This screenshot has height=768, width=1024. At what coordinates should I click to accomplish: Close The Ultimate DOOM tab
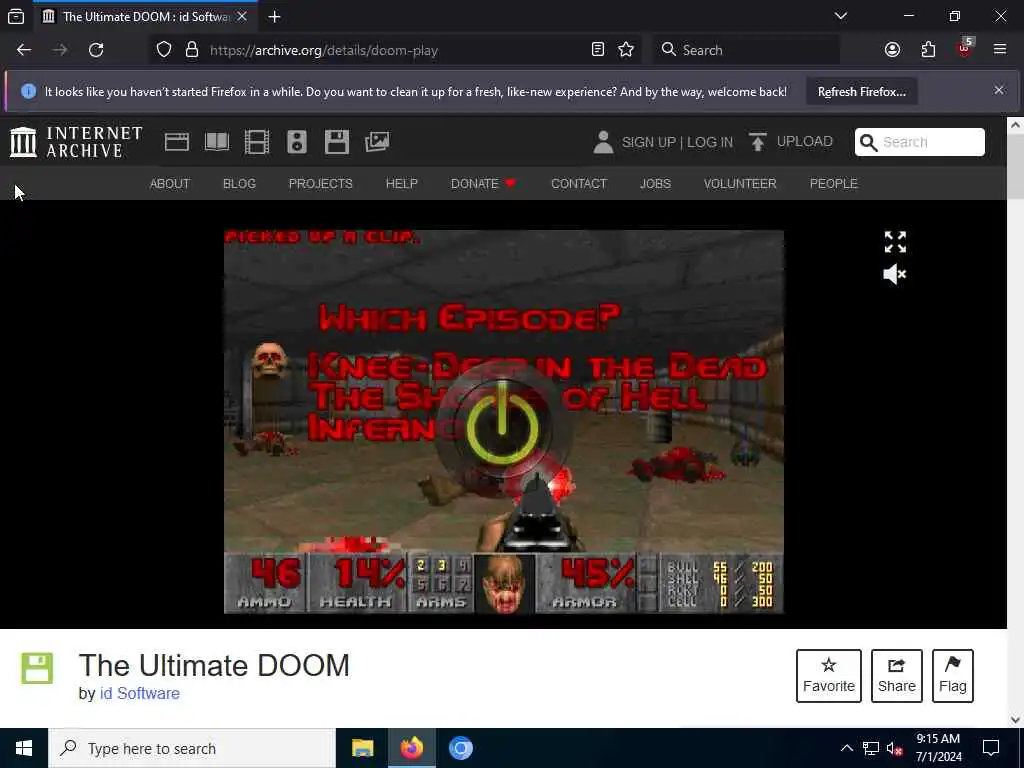242,16
